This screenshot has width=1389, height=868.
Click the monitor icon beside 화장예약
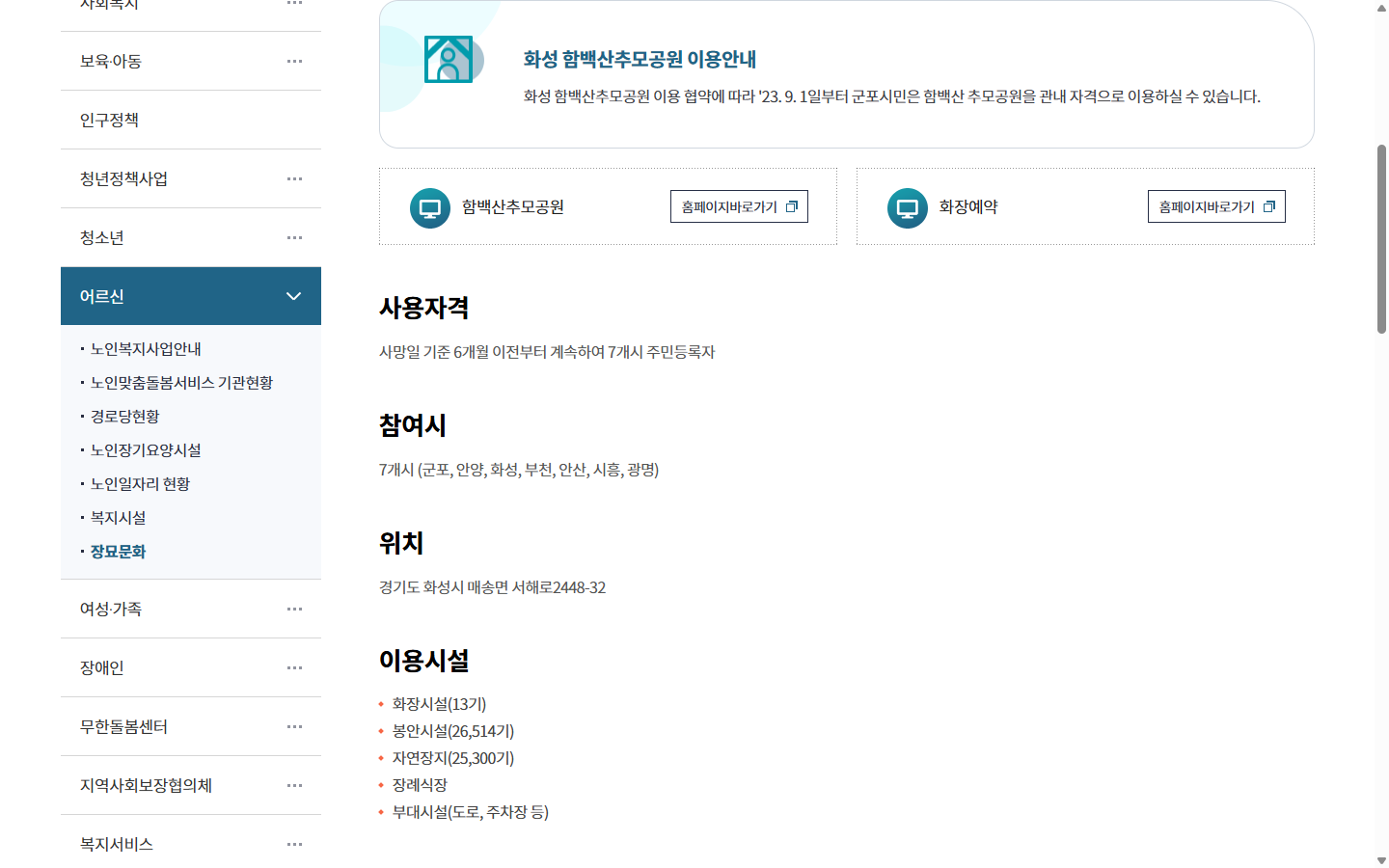pos(908,208)
